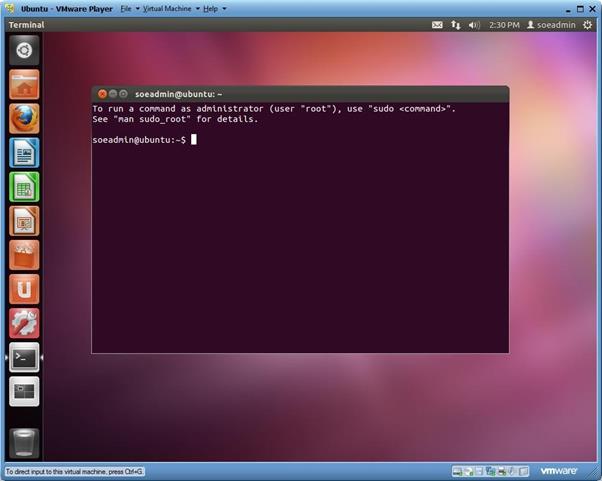This screenshot has height=481, width=602.
Task: Open the Help menu in VMware
Action: click(x=214, y=8)
